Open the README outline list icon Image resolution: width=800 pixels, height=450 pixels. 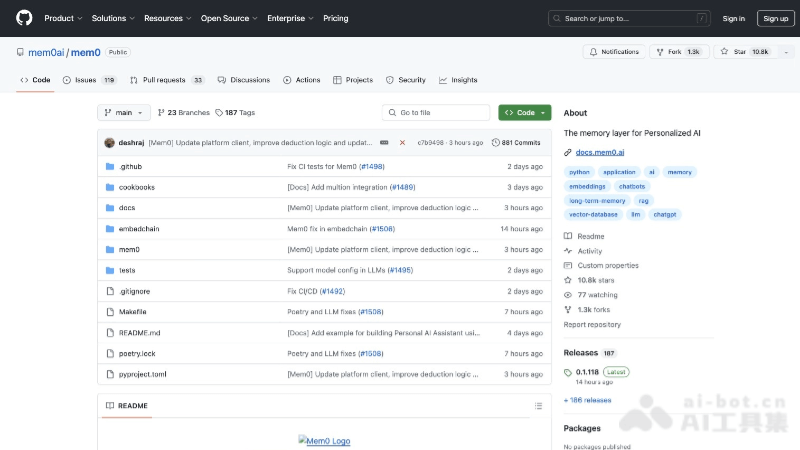538,406
